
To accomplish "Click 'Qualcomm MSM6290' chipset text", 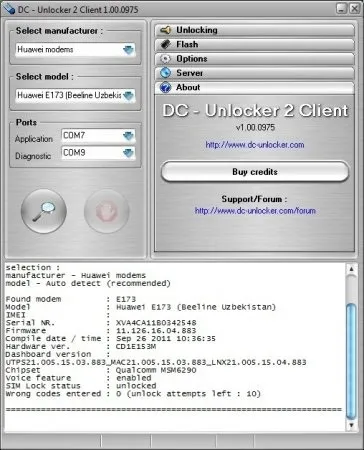I will pyautogui.click(x=156, y=370).
